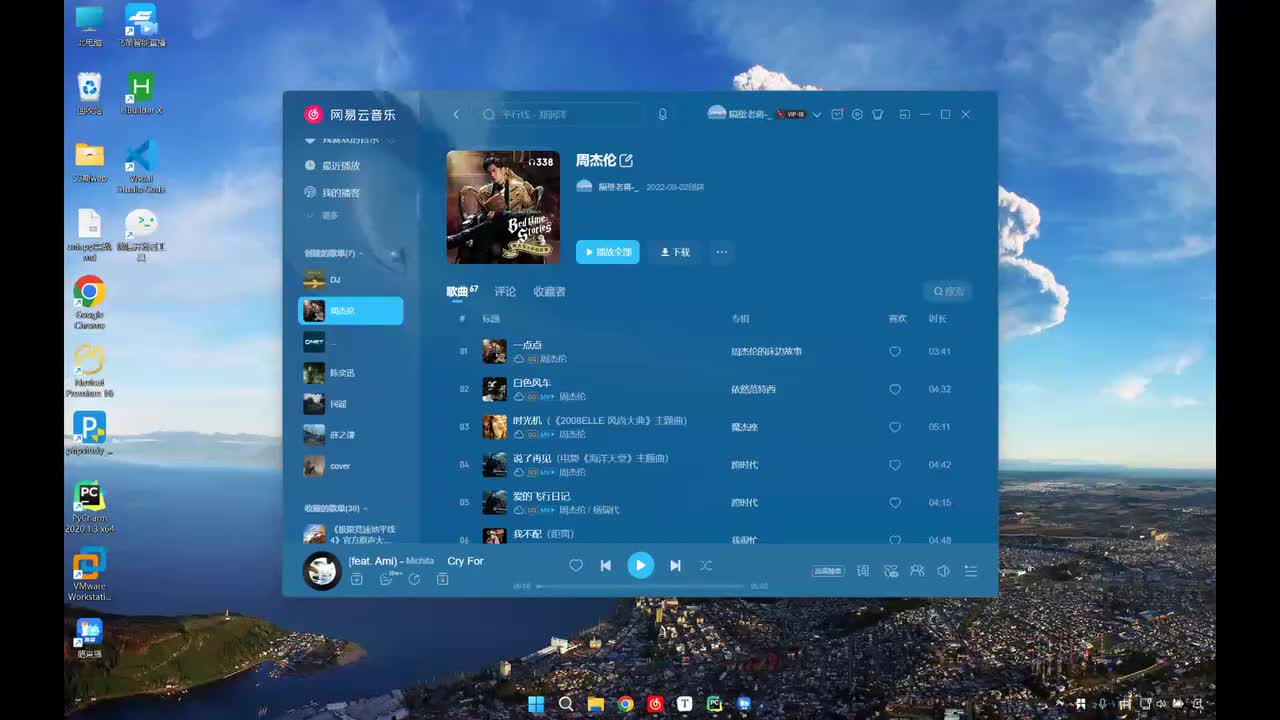The image size is (1280, 720).
Task: Expand the user account dropdown arrow
Action: tap(817, 115)
